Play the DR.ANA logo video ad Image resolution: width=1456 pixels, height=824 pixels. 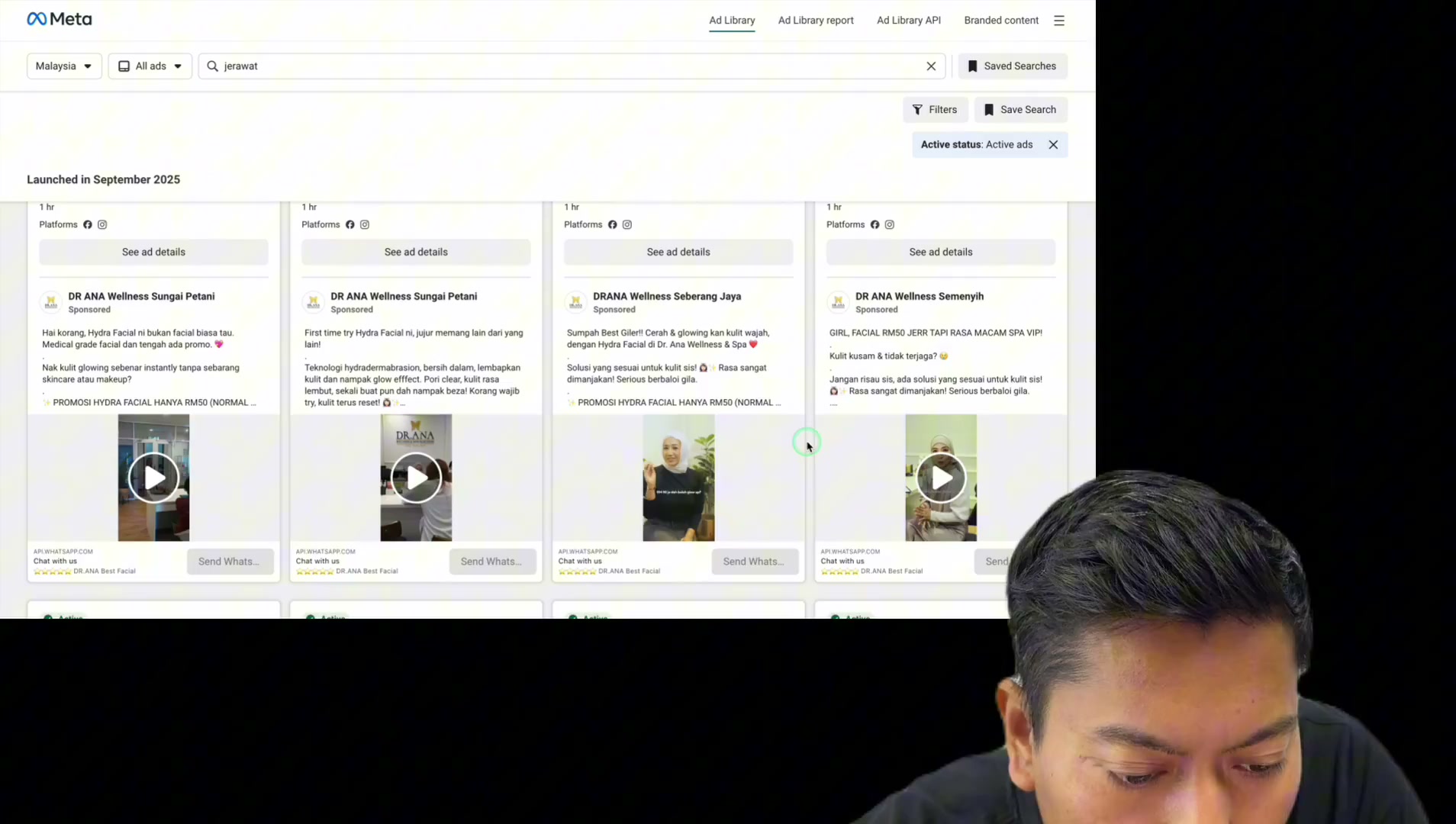click(x=416, y=478)
